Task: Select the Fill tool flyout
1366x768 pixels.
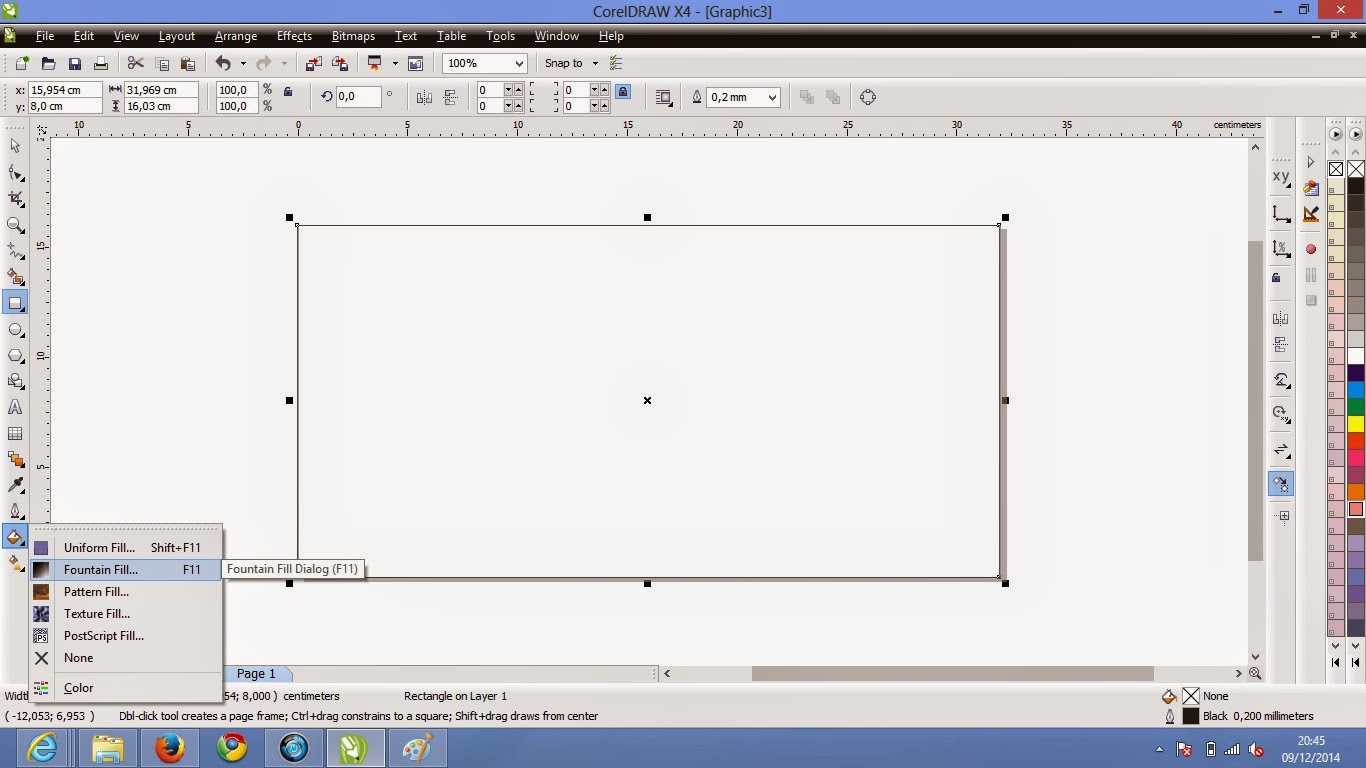Action: pyautogui.click(x=15, y=537)
